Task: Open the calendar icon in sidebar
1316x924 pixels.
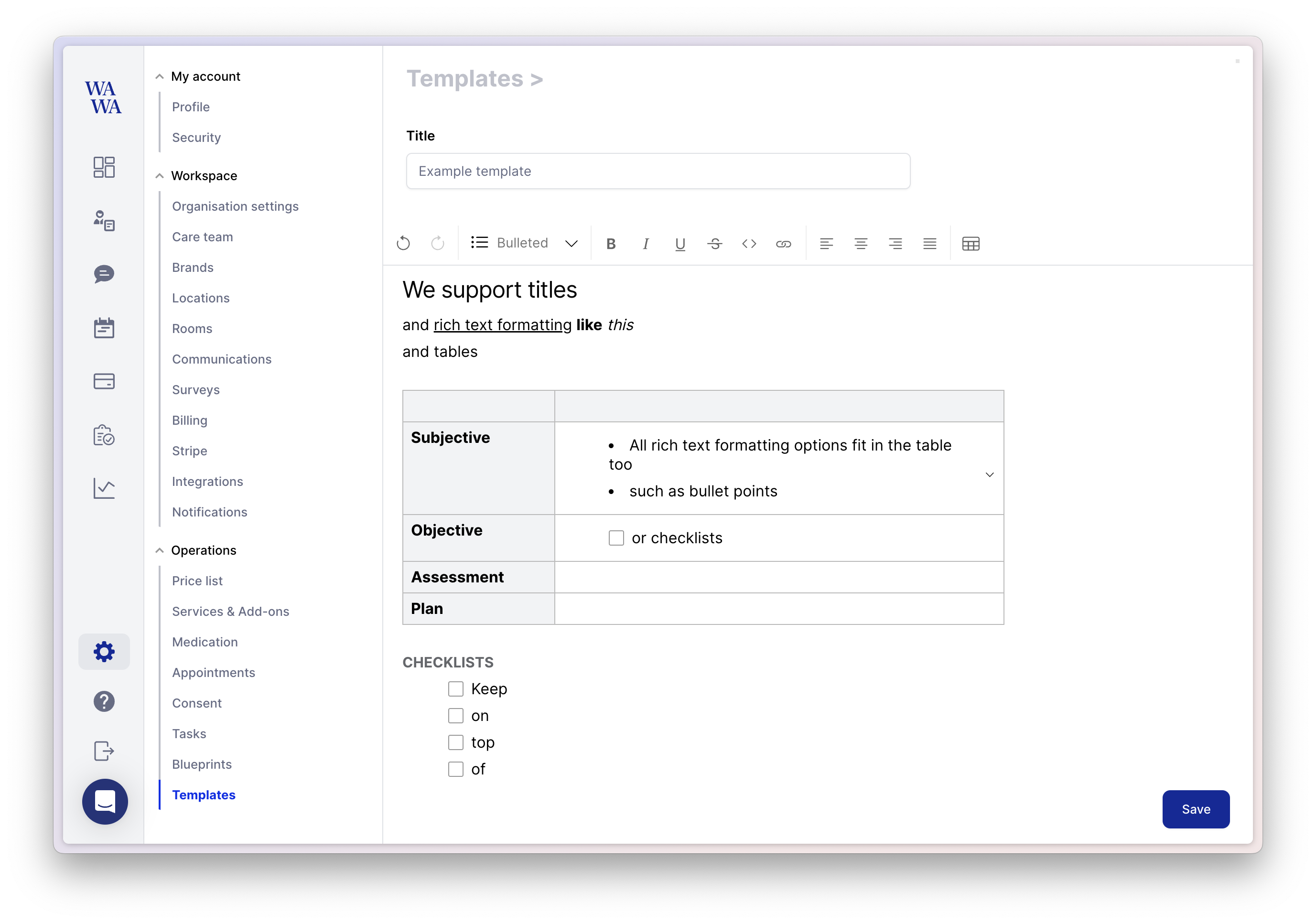Action: coord(104,328)
